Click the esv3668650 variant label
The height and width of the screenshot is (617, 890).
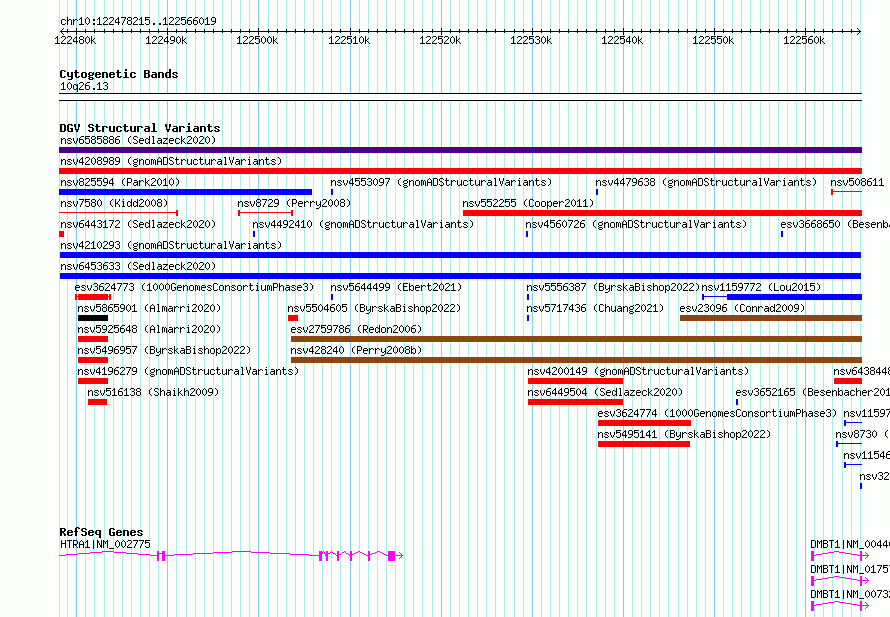pos(834,224)
